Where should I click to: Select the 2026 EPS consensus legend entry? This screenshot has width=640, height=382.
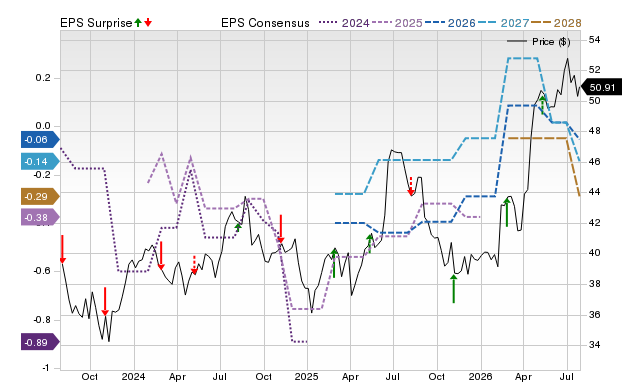point(450,23)
